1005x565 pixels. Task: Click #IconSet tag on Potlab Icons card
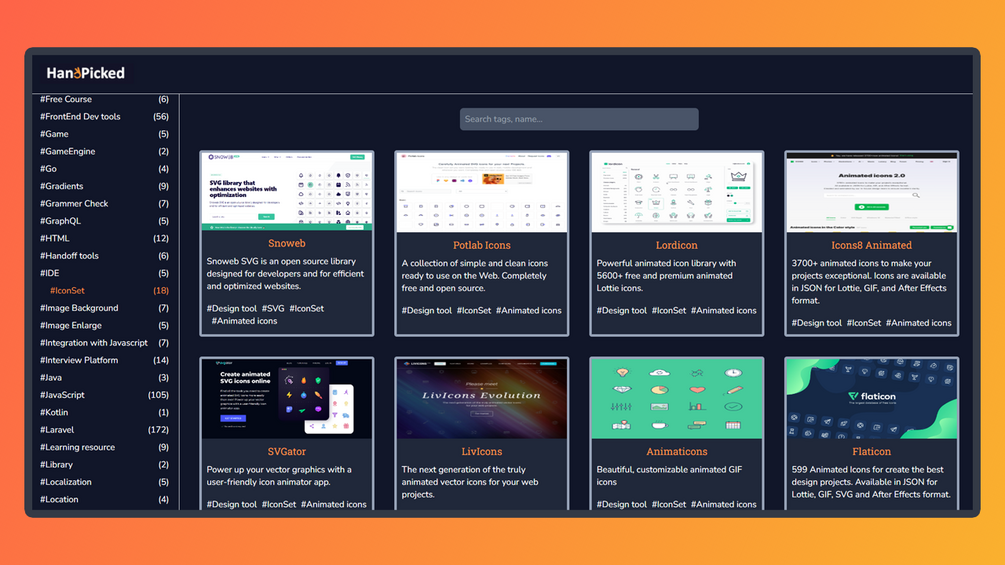pos(474,310)
